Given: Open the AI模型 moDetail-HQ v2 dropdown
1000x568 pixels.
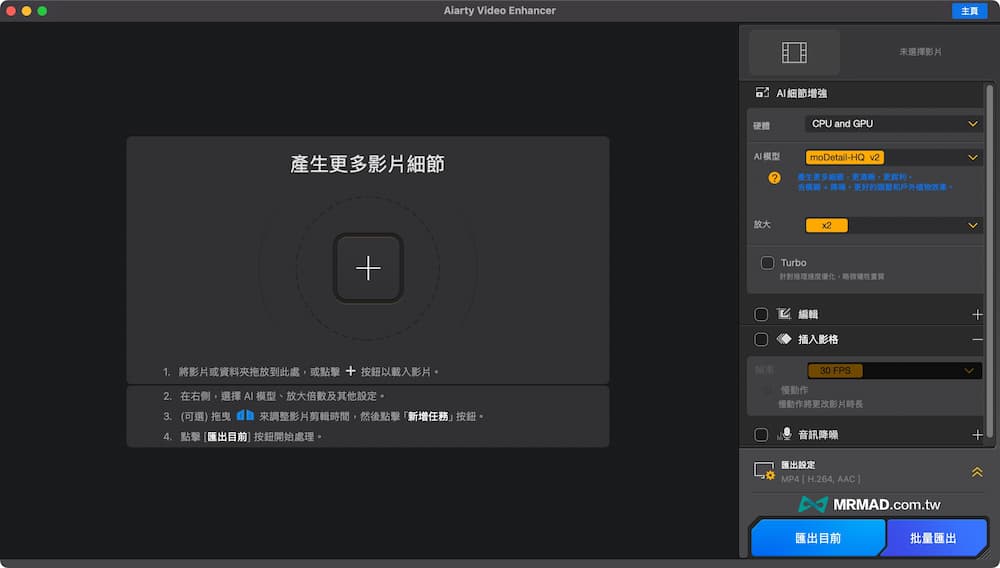Looking at the screenshot, I should (893, 157).
